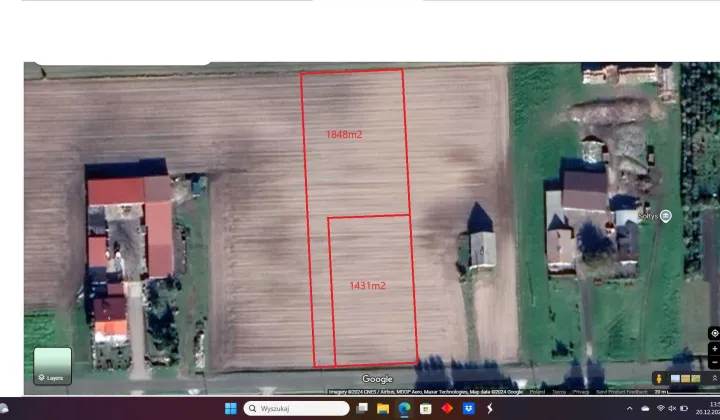Expand the map imagery strip chevron
This screenshot has height=420, width=720.
(x=714, y=378)
